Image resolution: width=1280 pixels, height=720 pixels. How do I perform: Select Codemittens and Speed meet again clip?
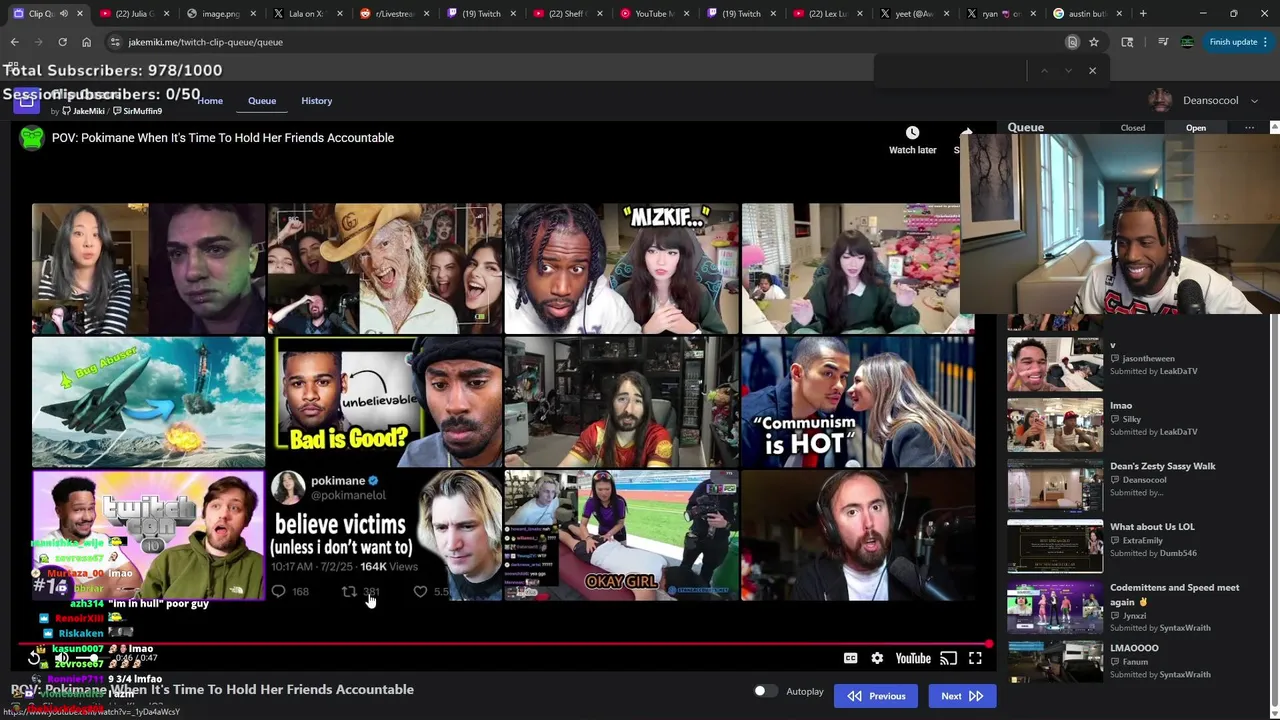tap(1133, 607)
